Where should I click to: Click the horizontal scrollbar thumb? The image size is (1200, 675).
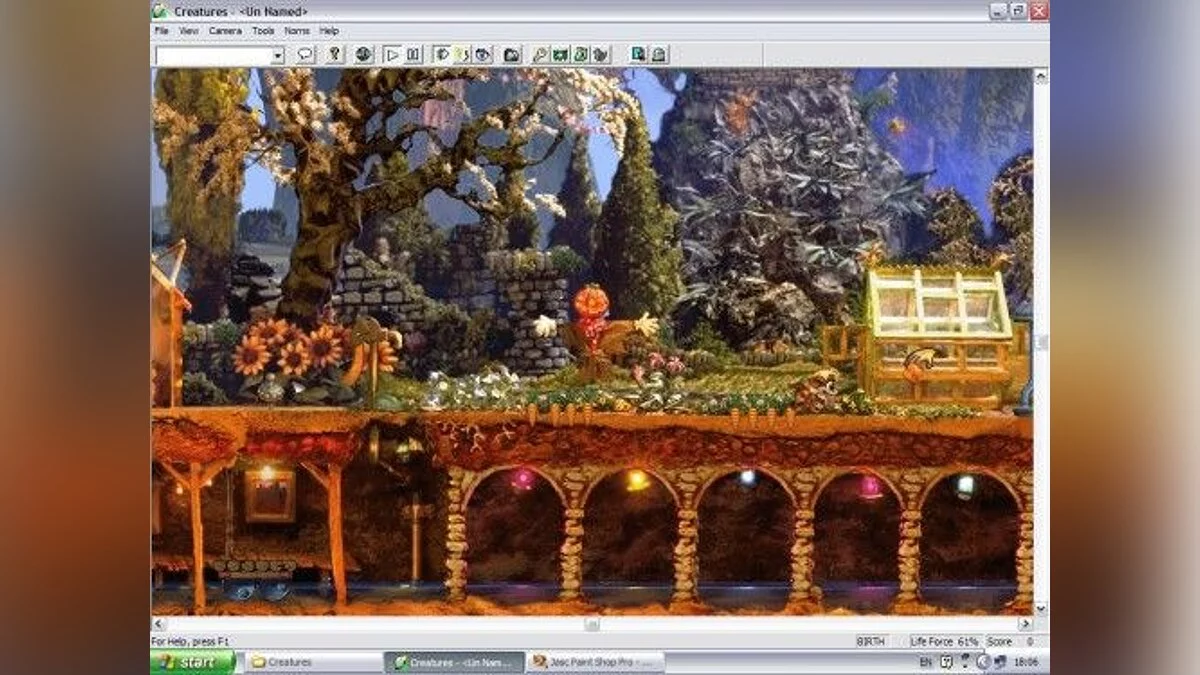[x=592, y=624]
